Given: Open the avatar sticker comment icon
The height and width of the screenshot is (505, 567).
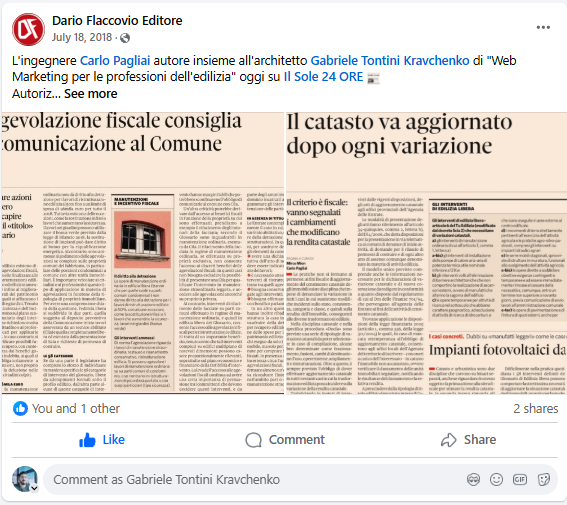Looking at the screenshot, I should click(x=473, y=480).
